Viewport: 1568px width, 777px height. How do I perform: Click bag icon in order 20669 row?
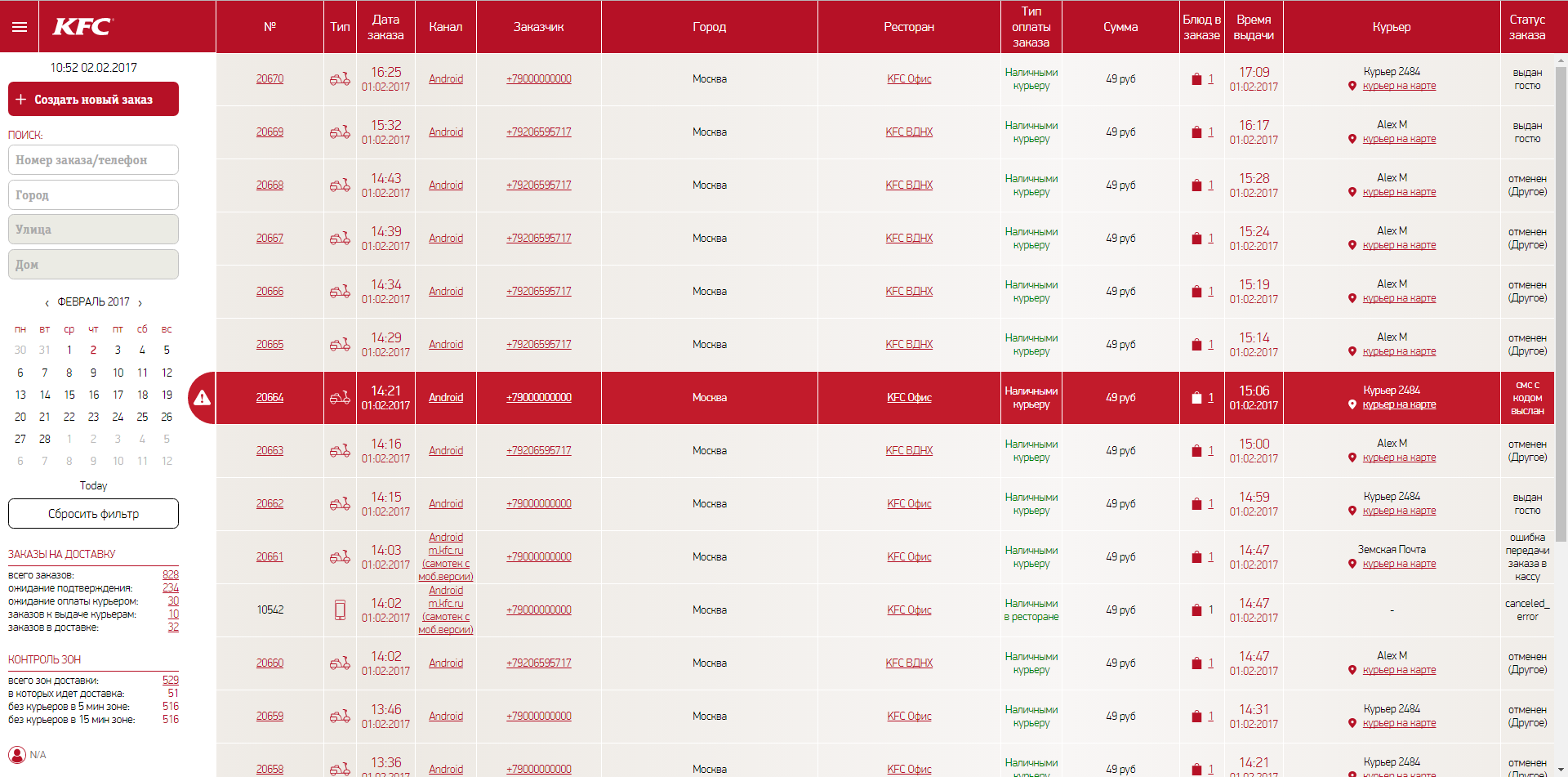(1196, 132)
